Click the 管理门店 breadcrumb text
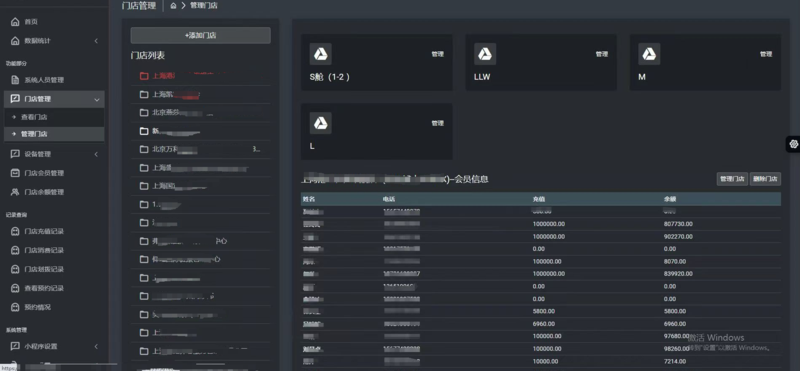Viewport: 800px width, 371px height. 204,6
